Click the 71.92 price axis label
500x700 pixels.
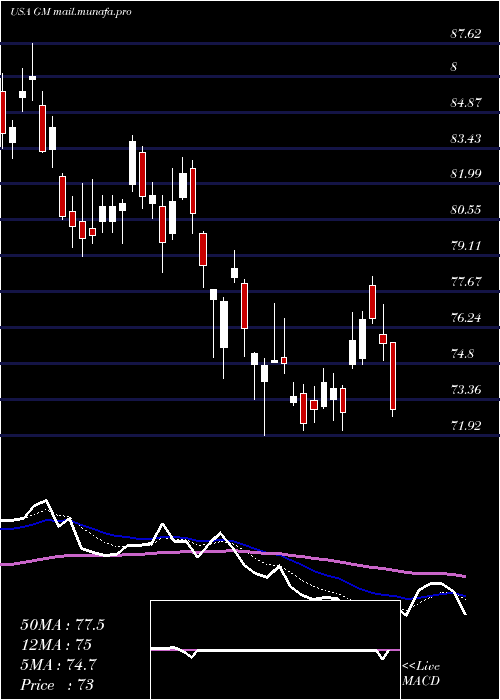pyautogui.click(x=466, y=426)
